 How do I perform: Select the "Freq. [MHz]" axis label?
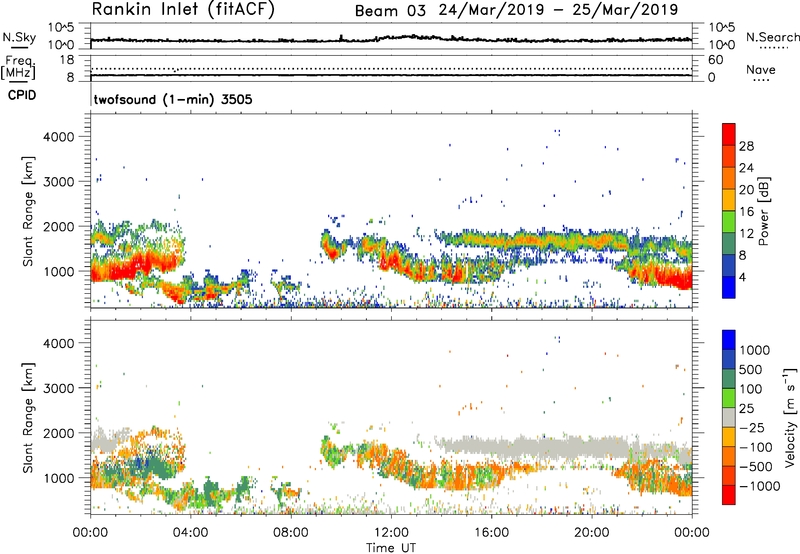18,68
